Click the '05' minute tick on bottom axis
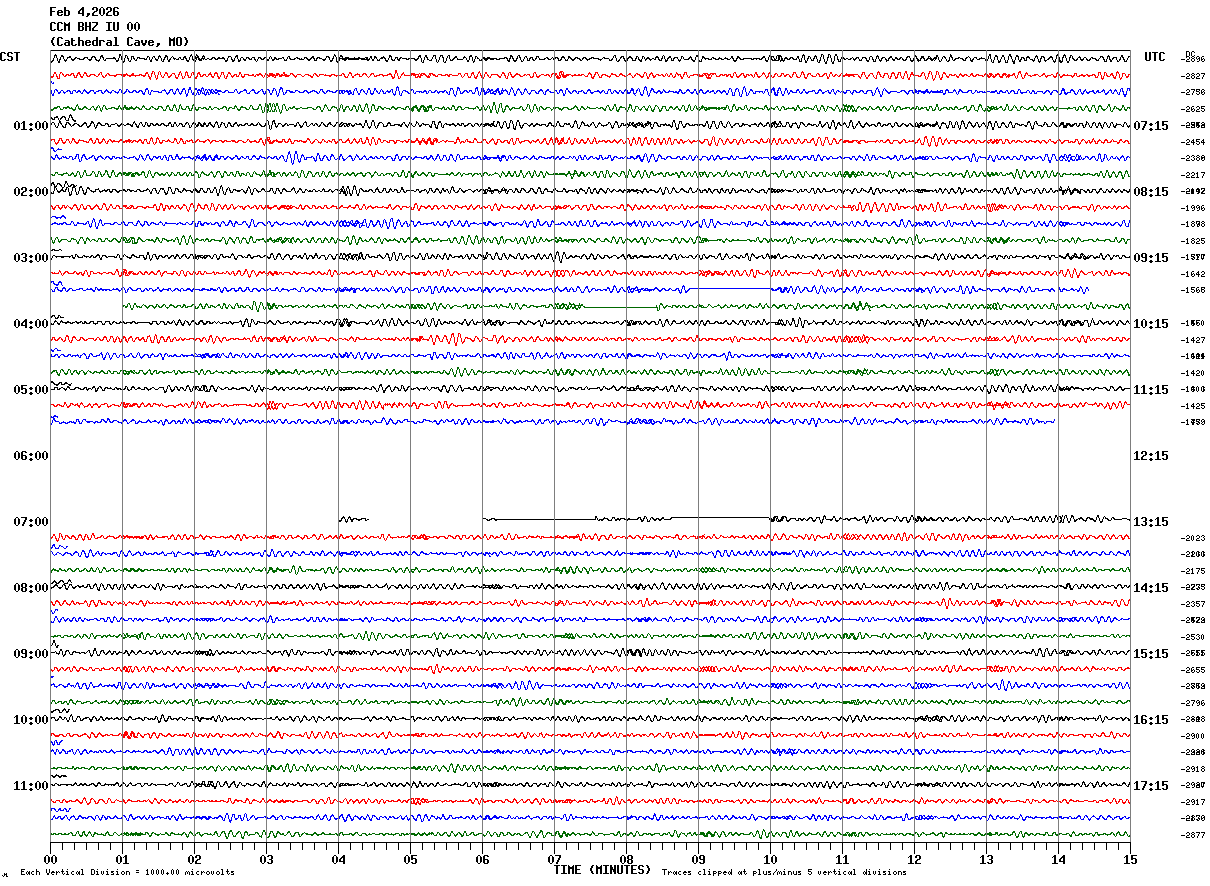The width and height of the screenshot is (1210, 886). [410, 860]
